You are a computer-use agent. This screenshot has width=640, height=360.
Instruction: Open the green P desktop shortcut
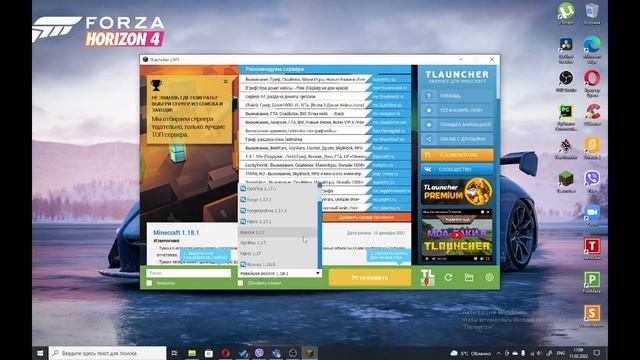(x=592, y=282)
